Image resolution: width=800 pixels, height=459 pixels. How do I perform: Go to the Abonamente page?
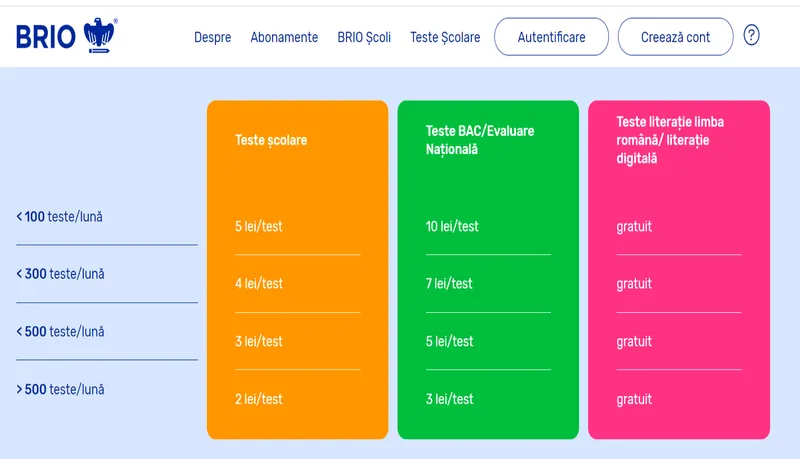coord(284,37)
